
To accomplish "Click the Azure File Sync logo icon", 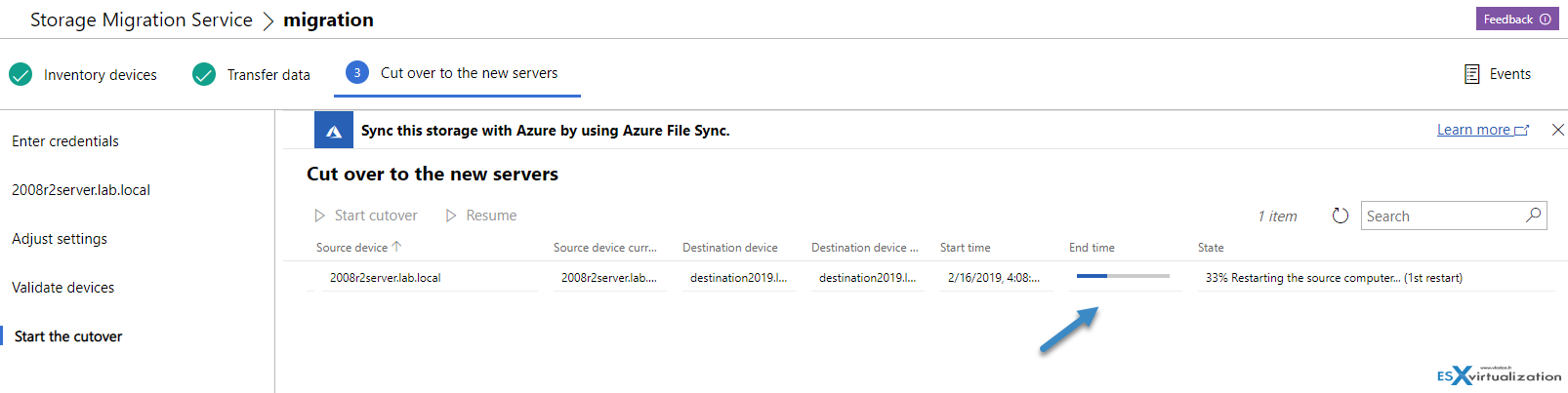I will (x=334, y=131).
